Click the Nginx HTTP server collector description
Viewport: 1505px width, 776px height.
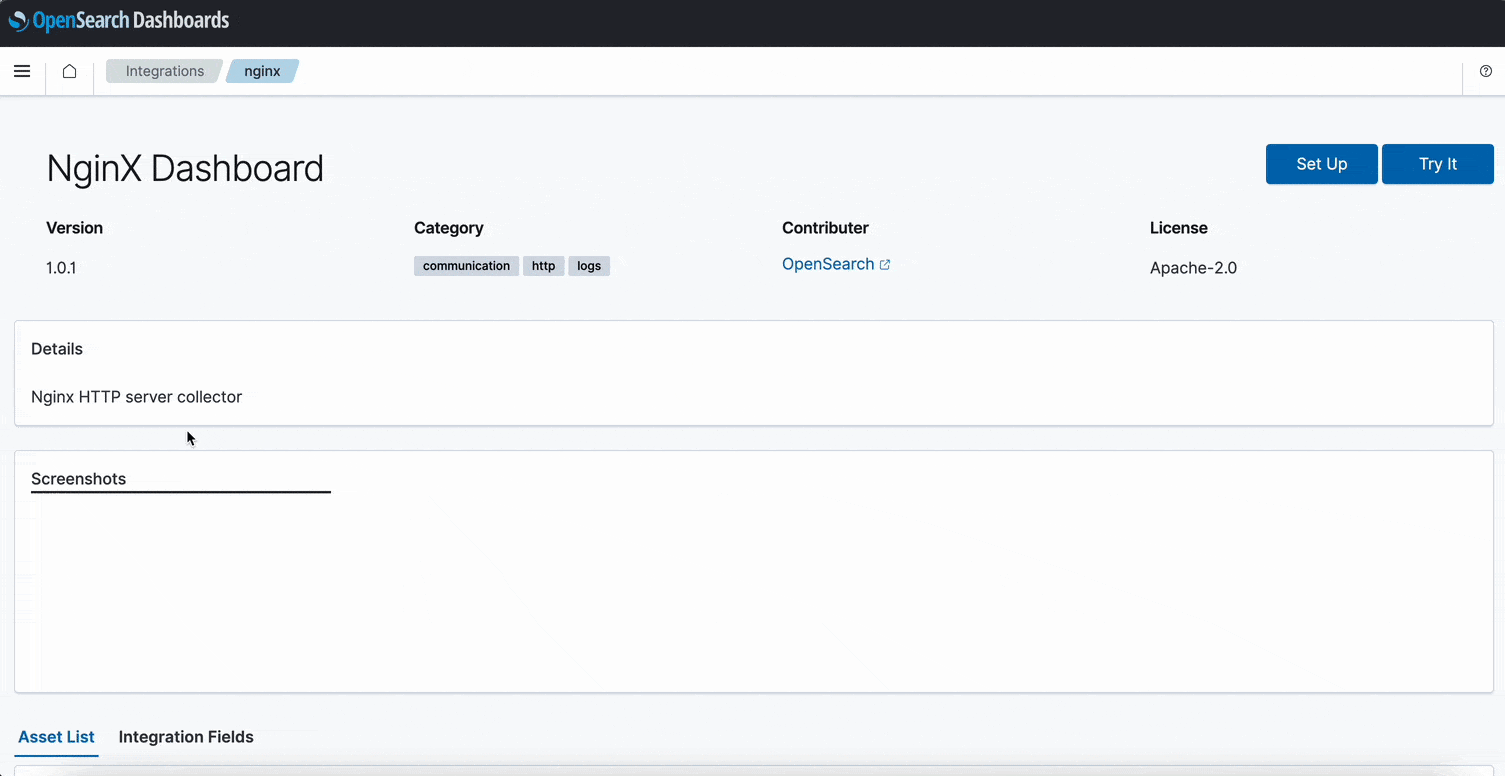136,397
